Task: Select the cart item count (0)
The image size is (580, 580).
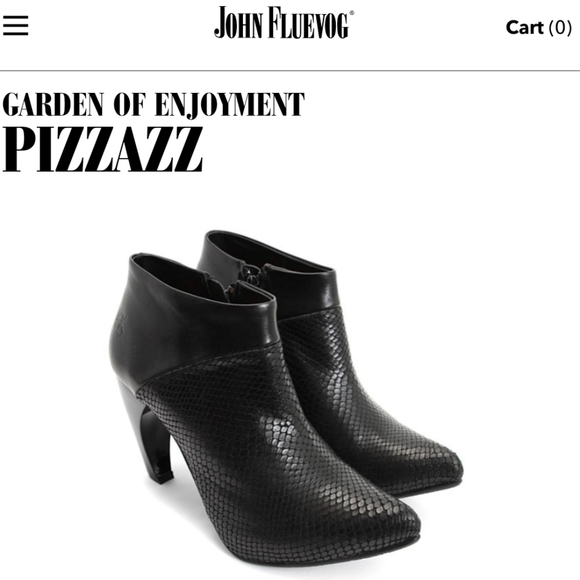Action: pos(560,28)
